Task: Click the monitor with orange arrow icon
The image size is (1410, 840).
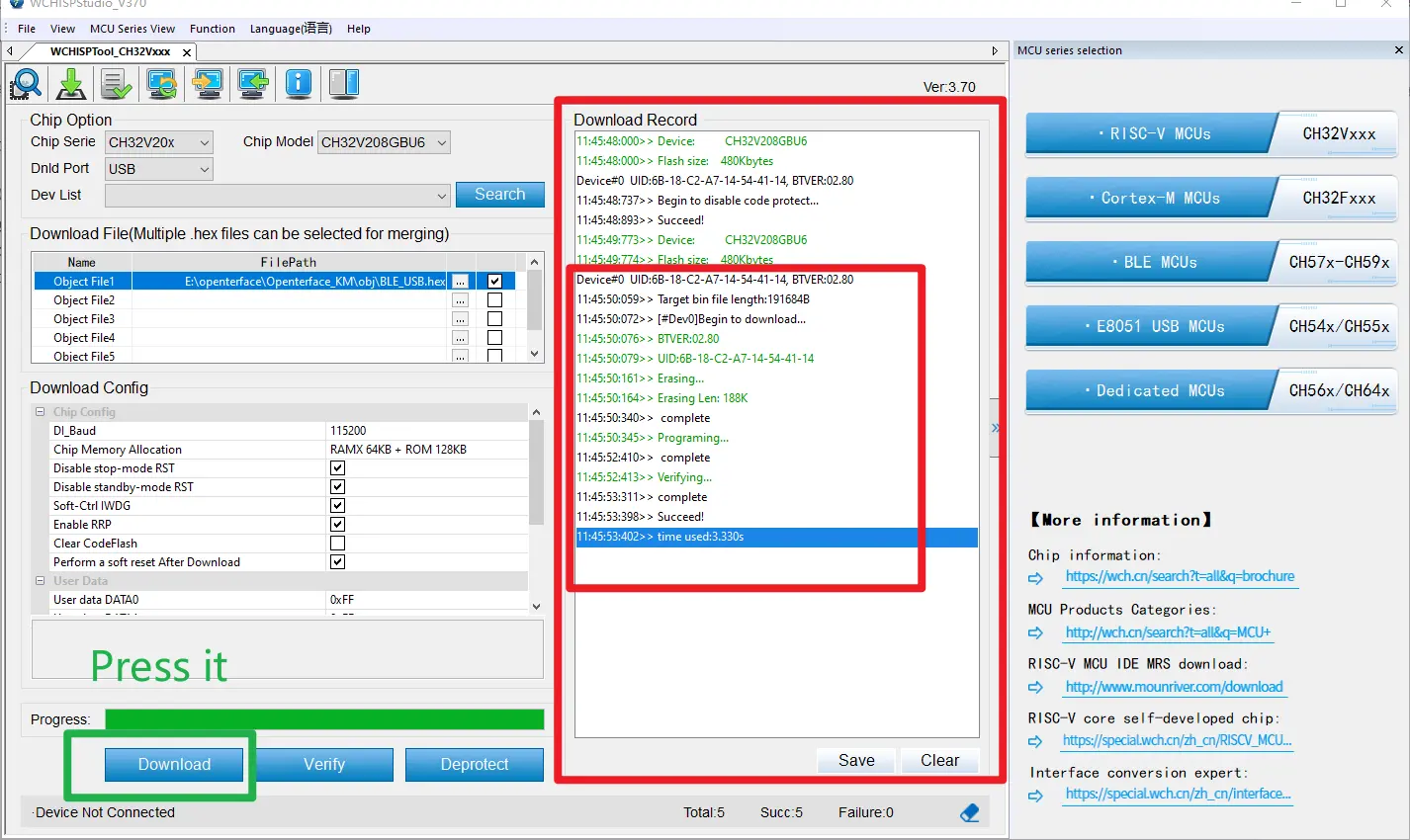Action: [x=208, y=84]
